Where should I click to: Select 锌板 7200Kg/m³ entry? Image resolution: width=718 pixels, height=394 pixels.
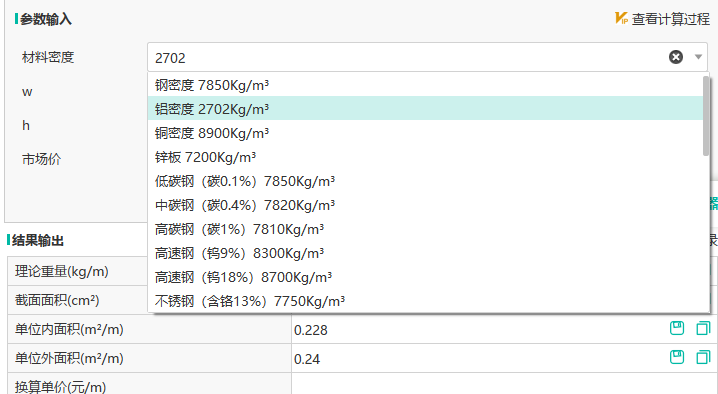click(x=425, y=157)
